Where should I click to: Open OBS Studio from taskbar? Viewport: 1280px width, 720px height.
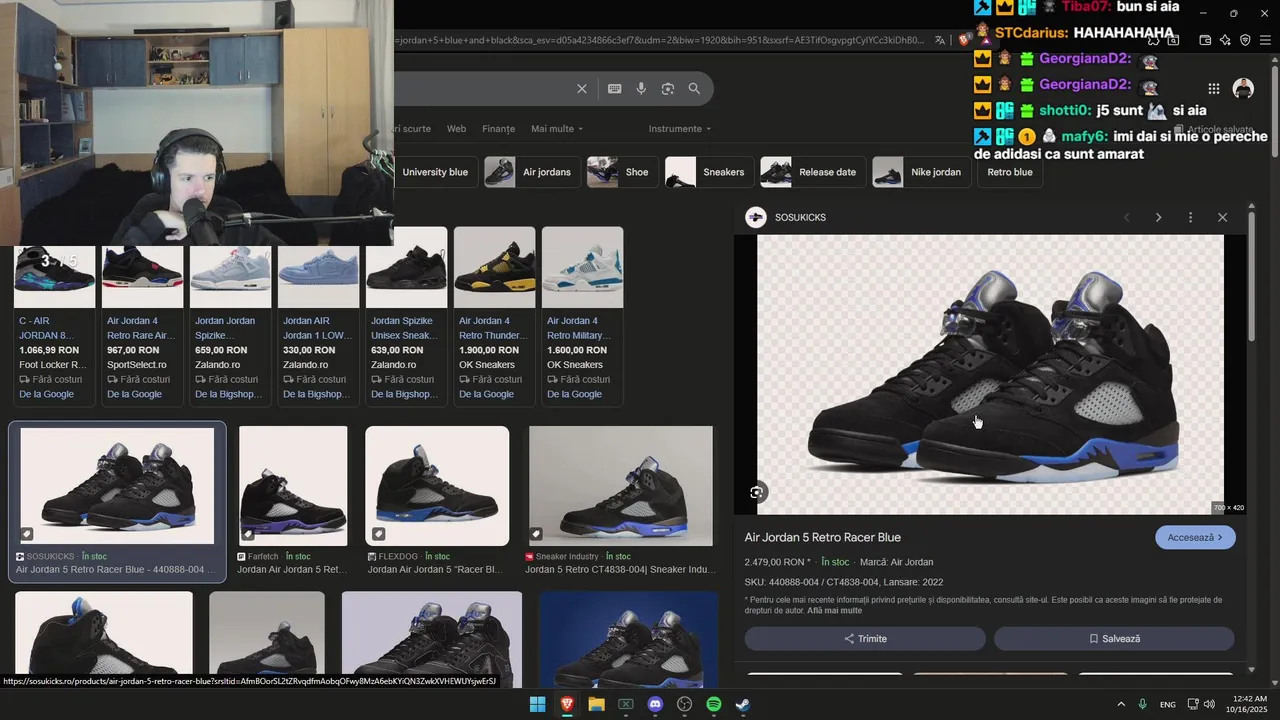pos(684,704)
